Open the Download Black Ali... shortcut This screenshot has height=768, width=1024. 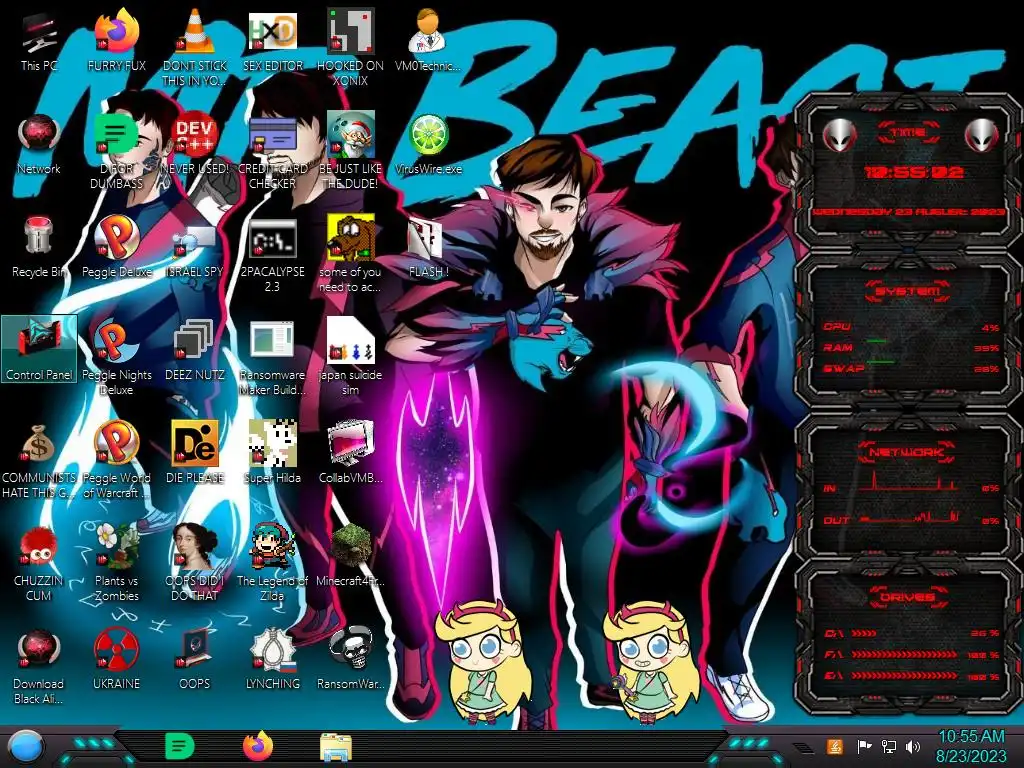(x=39, y=668)
